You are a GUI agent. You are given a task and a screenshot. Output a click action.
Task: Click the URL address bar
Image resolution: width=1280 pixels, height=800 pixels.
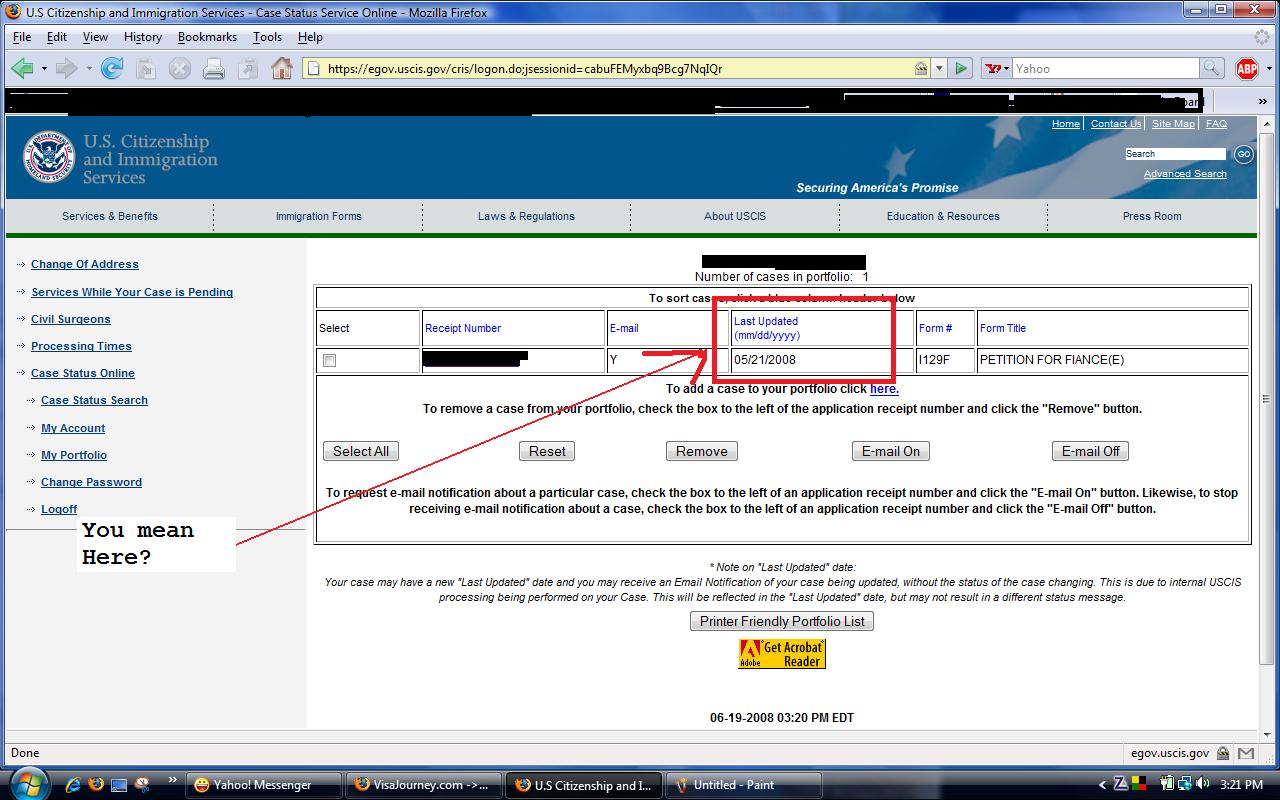click(615, 69)
